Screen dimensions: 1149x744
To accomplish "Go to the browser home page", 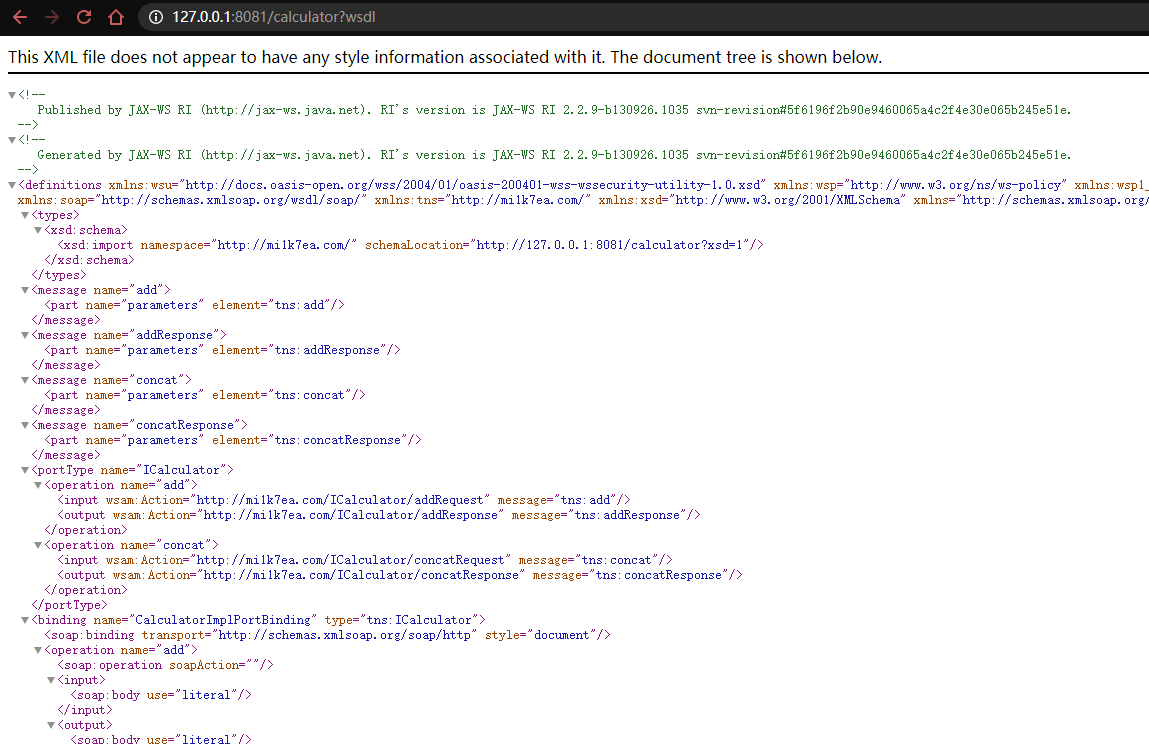I will coord(116,17).
